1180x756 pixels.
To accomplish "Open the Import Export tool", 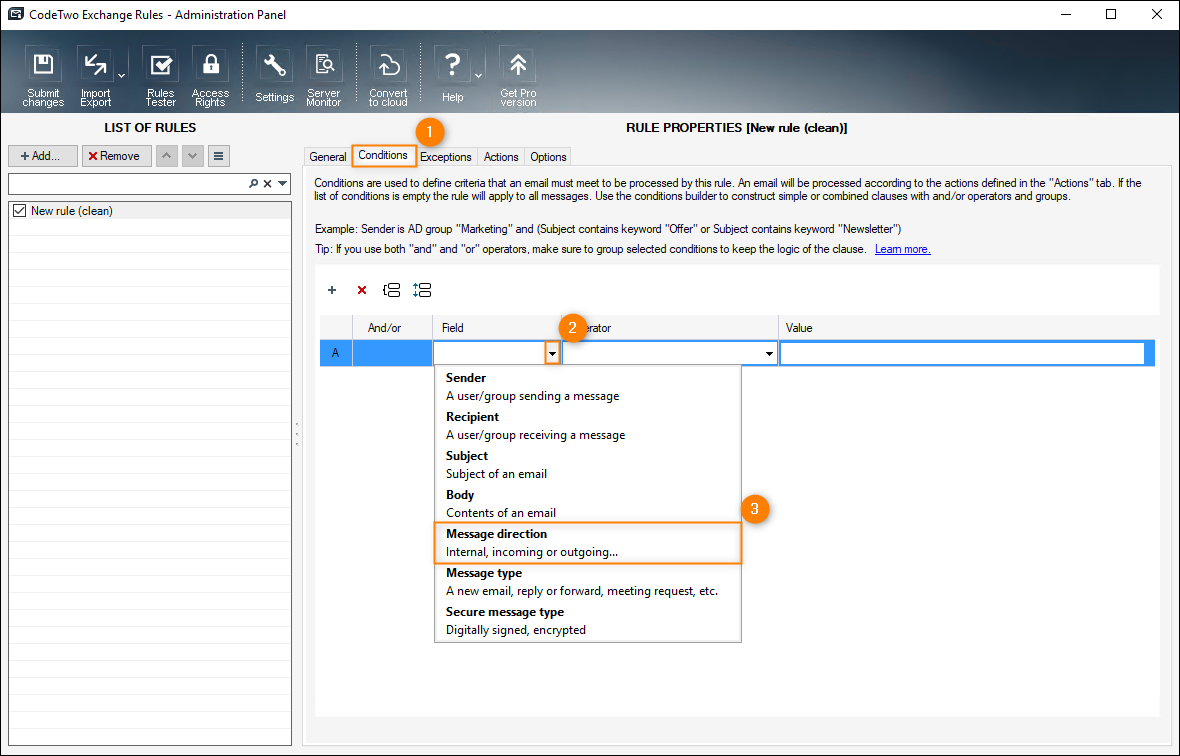I will click(96, 76).
